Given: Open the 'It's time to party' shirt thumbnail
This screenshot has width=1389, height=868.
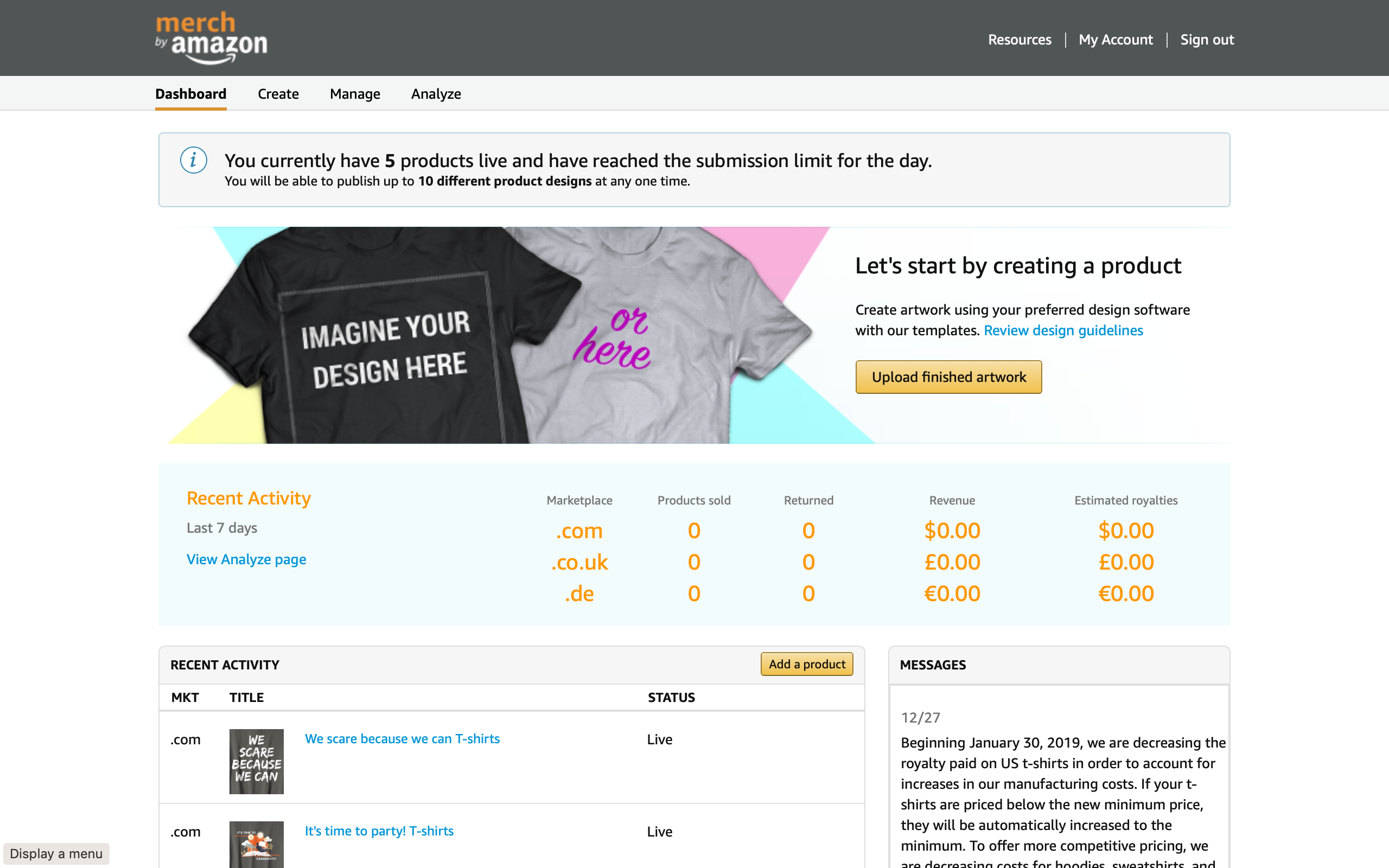Looking at the screenshot, I should point(256,844).
